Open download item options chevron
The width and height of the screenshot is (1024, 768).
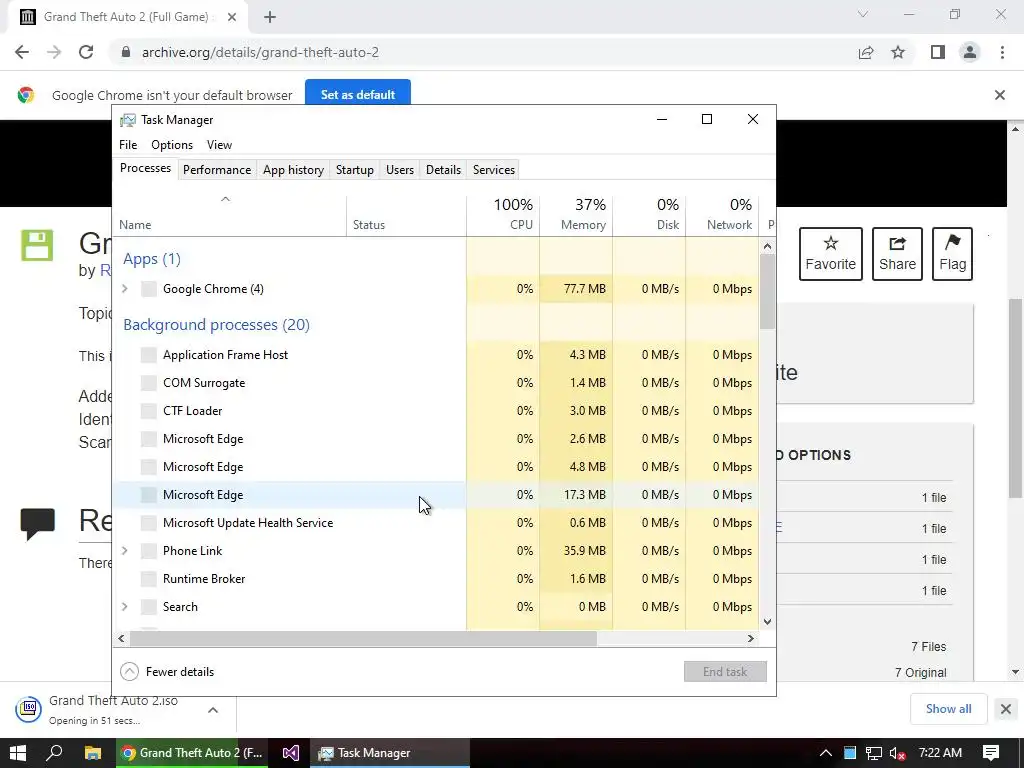click(x=213, y=710)
